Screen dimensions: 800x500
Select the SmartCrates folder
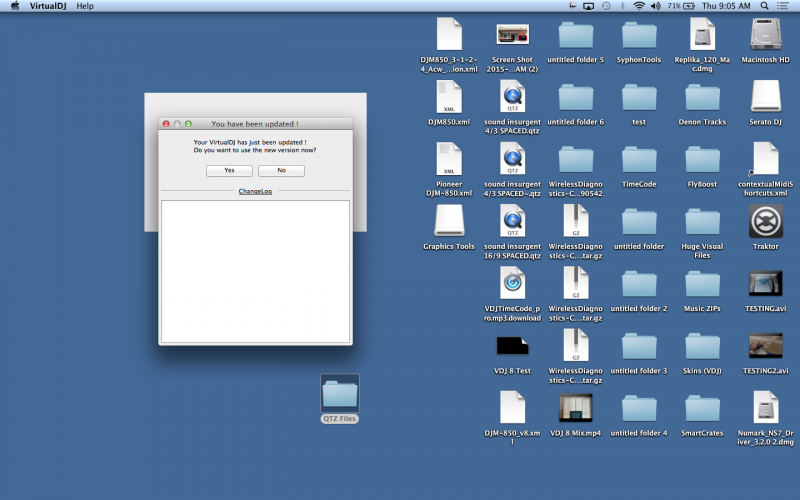(702, 408)
